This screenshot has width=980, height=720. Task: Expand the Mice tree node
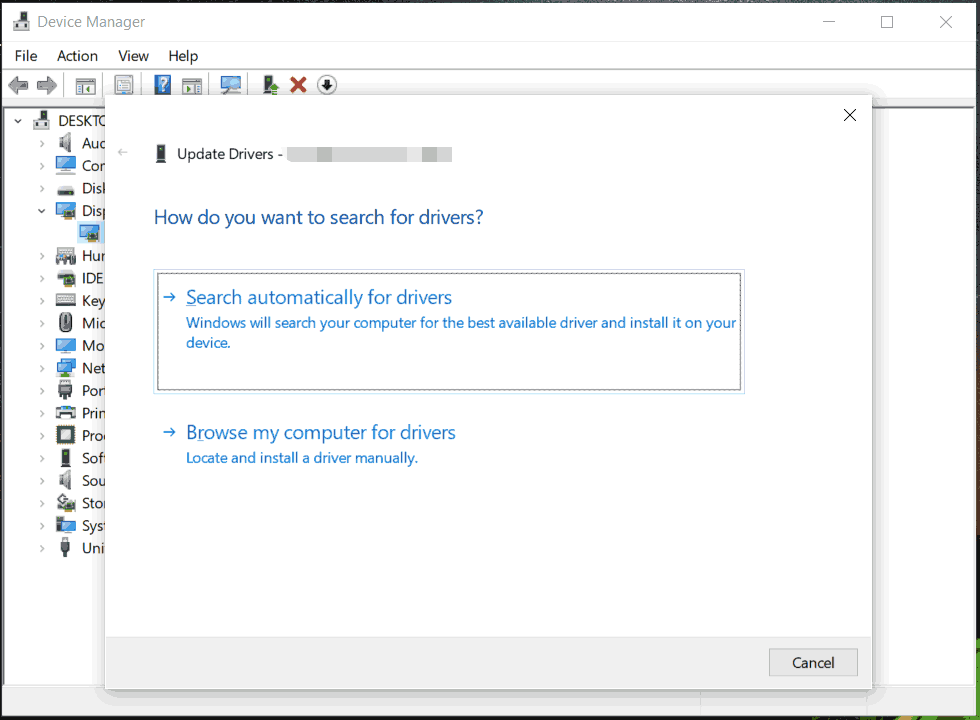point(42,323)
